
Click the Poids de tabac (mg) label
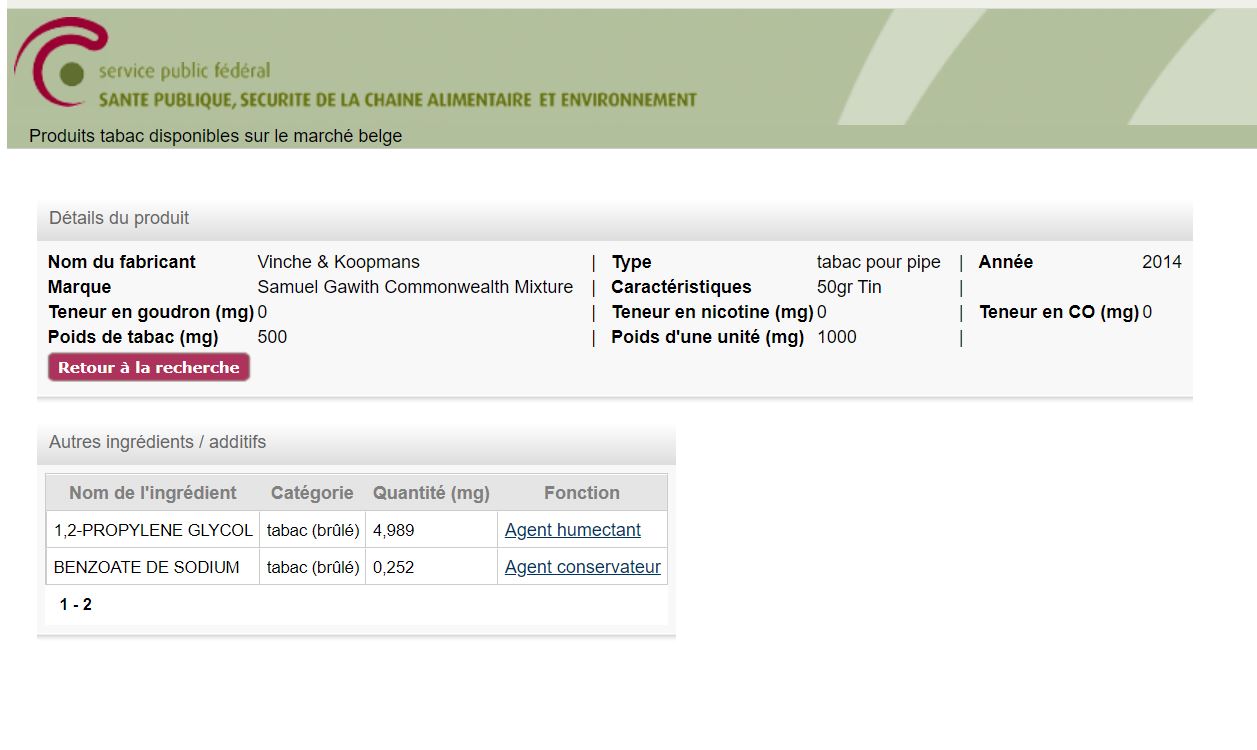pyautogui.click(x=133, y=337)
